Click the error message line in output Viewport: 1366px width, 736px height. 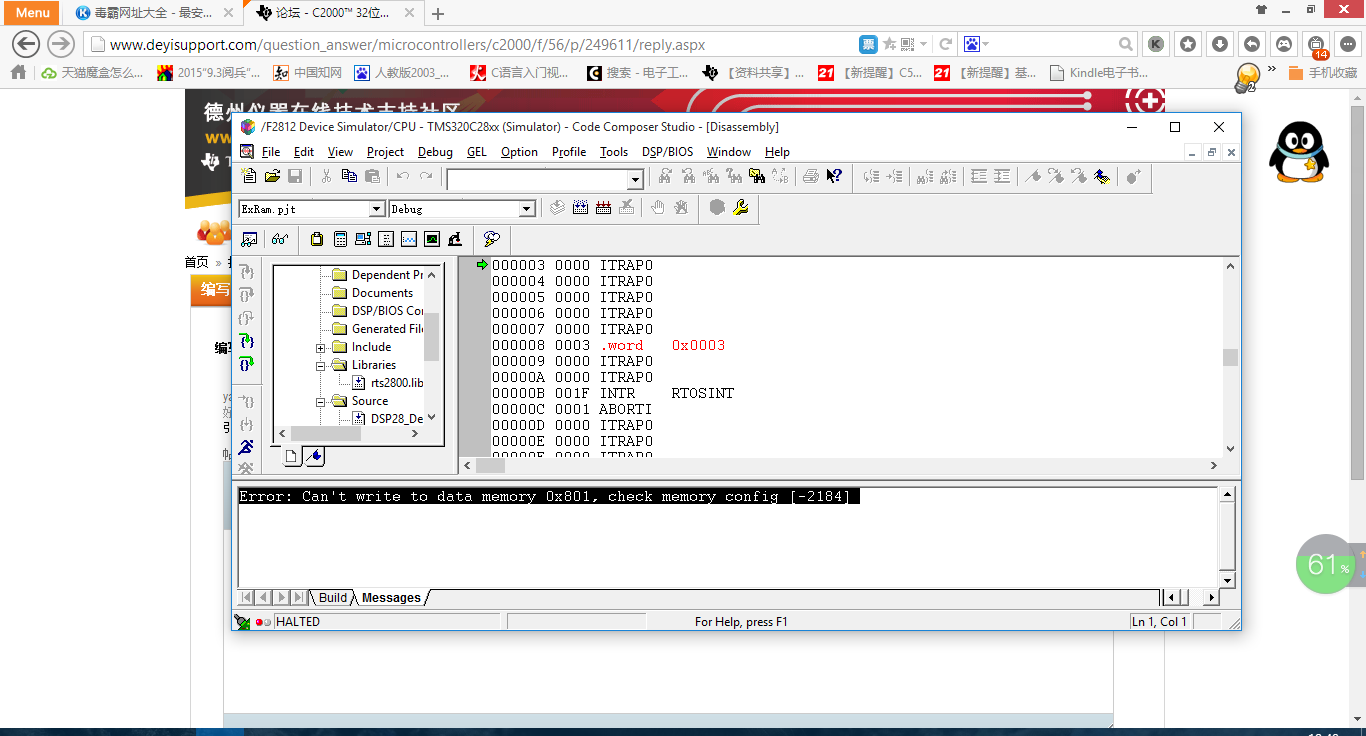click(x=548, y=497)
